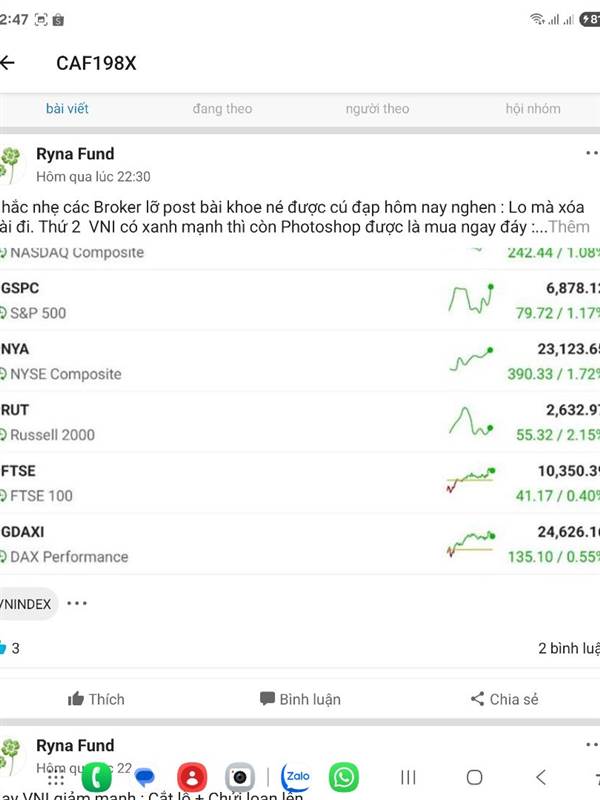Open the app drawer grid icon
The height and width of the screenshot is (800, 600).
[56, 778]
